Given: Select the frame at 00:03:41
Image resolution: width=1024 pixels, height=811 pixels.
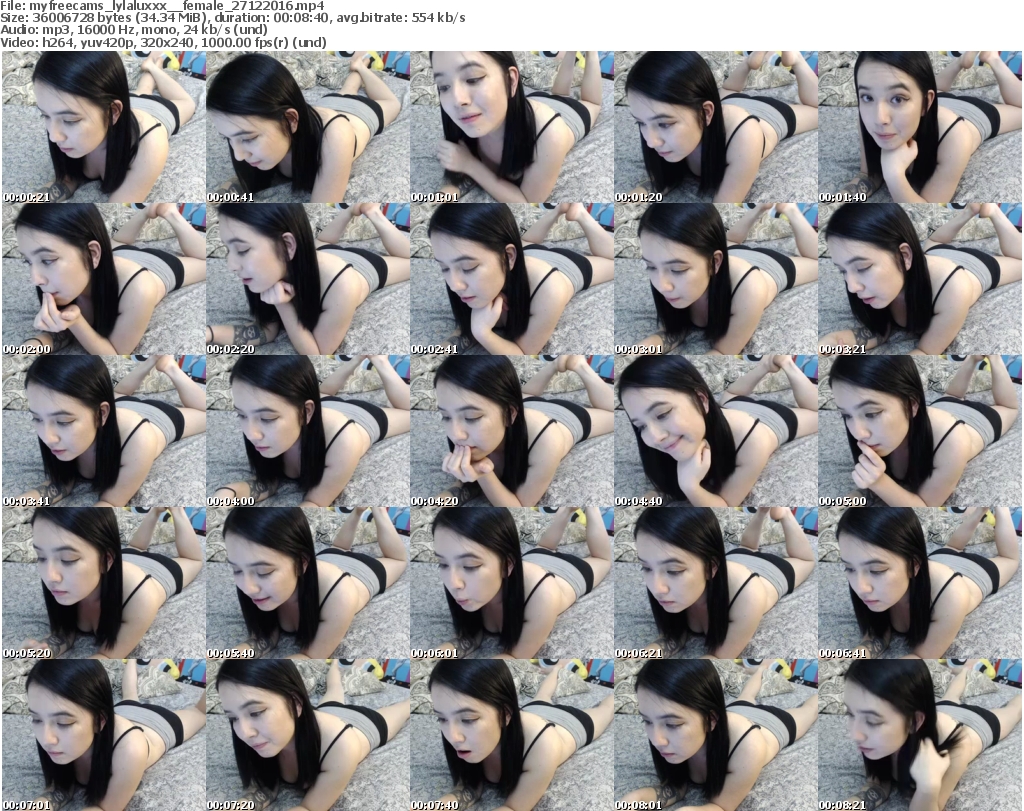Looking at the screenshot, I should coord(102,431).
